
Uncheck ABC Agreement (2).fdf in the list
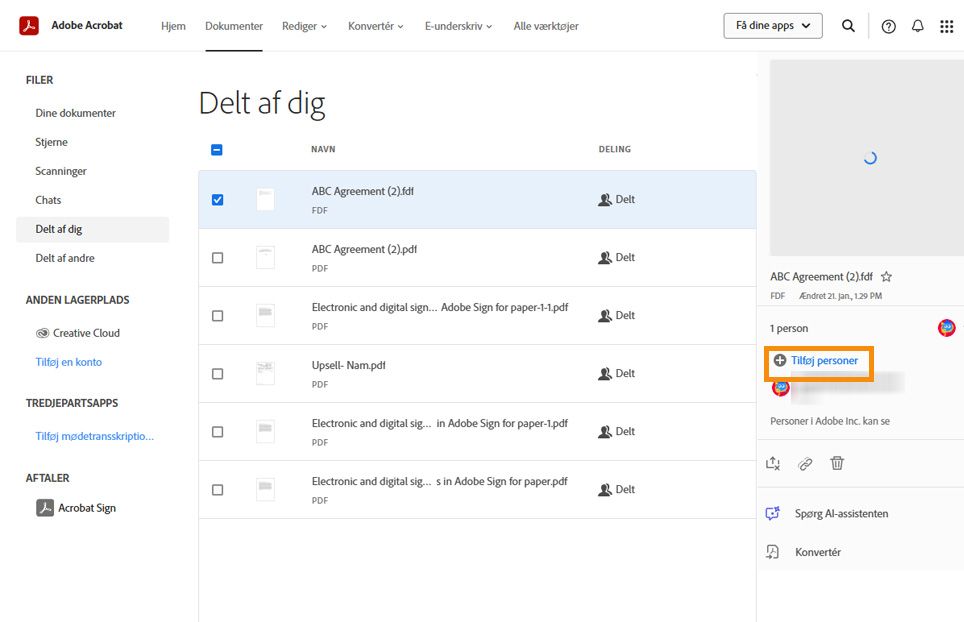point(217,199)
